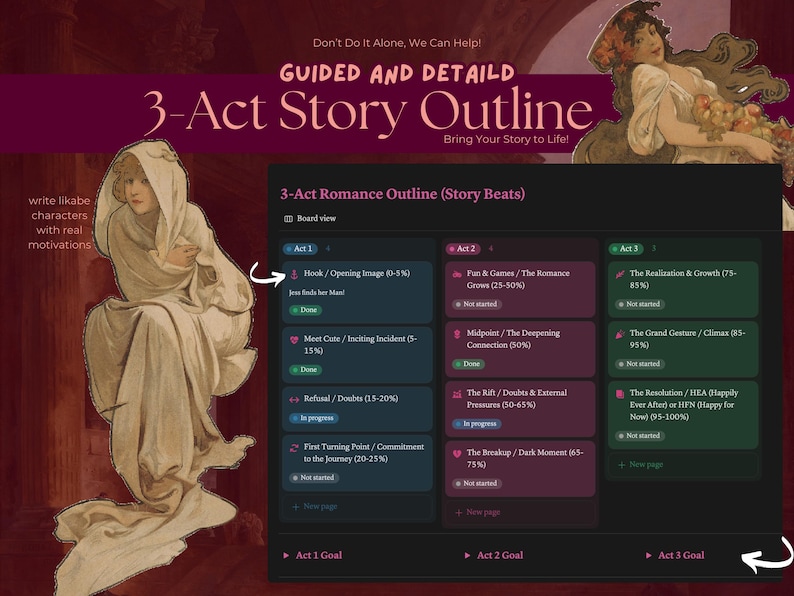Click Not started status on Fun & Games card
Screen dimensions: 794x596
pyautogui.click(x=477, y=304)
